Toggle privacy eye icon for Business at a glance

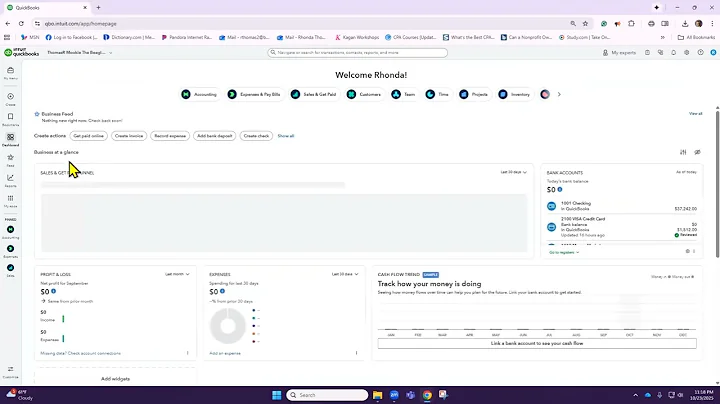tap(698, 152)
